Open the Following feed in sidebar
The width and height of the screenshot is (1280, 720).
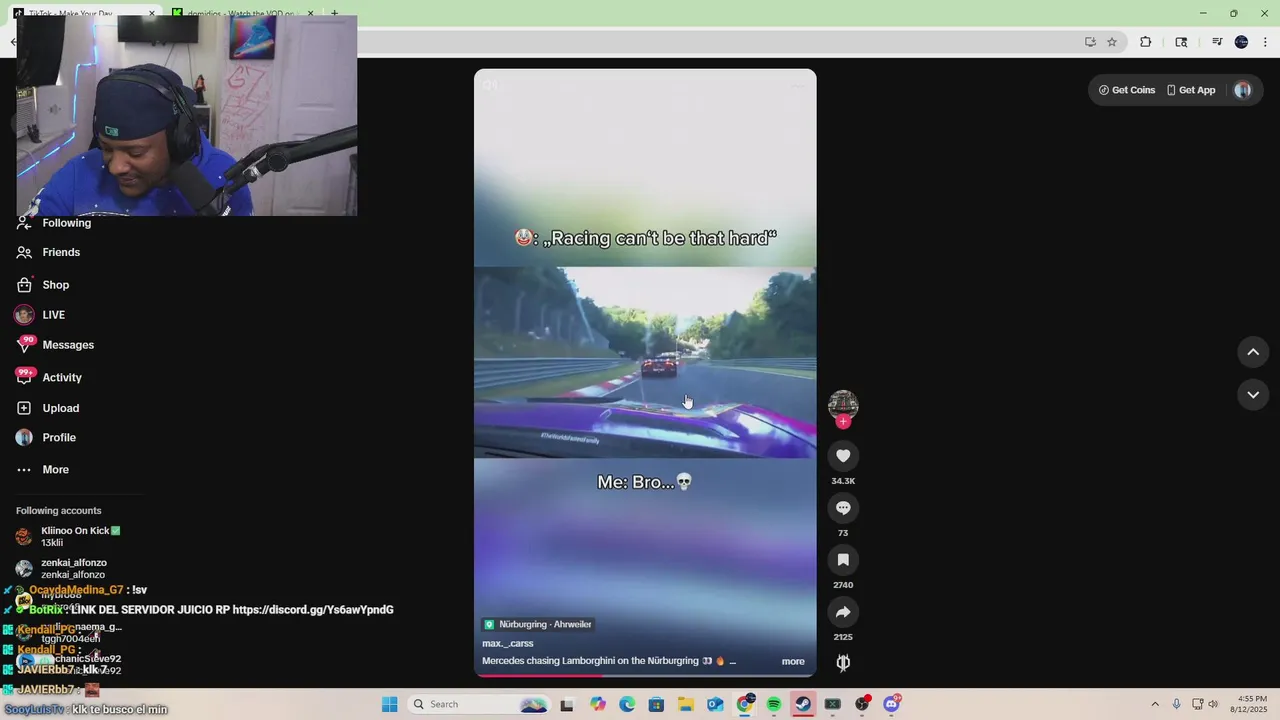click(66, 223)
